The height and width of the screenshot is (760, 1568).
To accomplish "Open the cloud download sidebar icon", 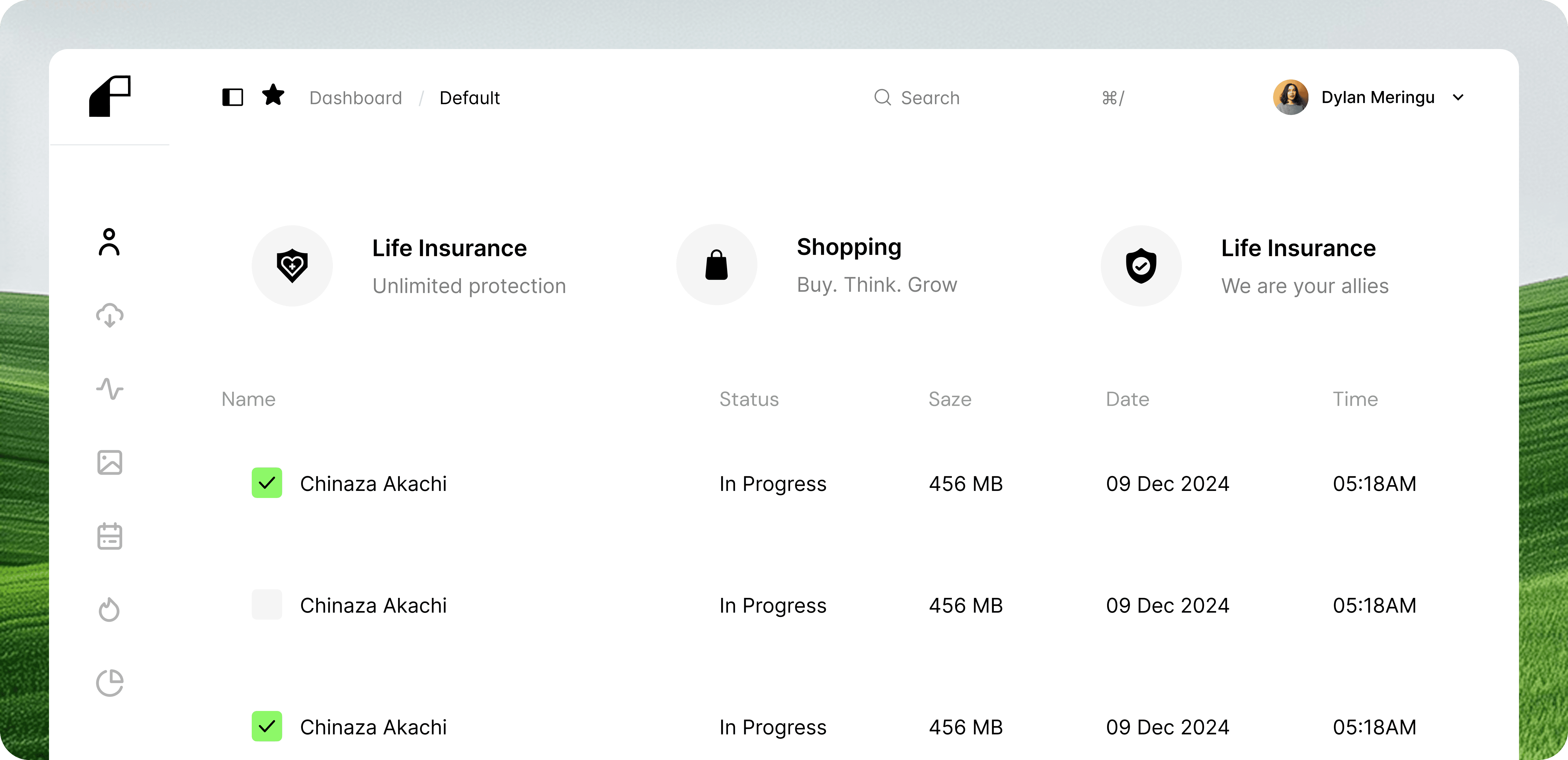I will coord(110,315).
